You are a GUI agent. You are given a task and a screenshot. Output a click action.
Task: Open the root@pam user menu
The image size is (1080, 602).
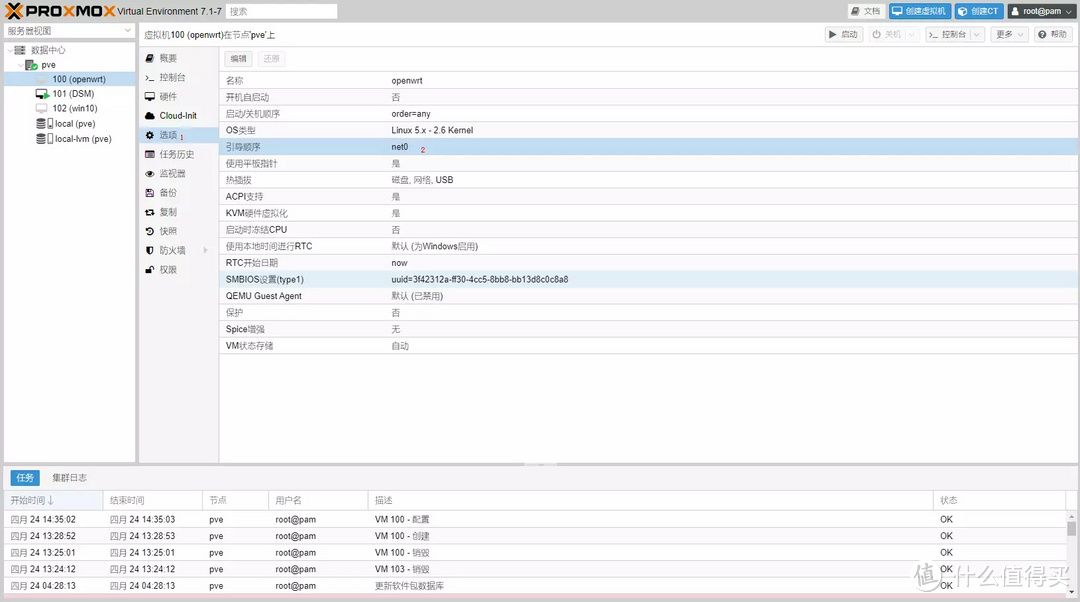(x=1041, y=11)
